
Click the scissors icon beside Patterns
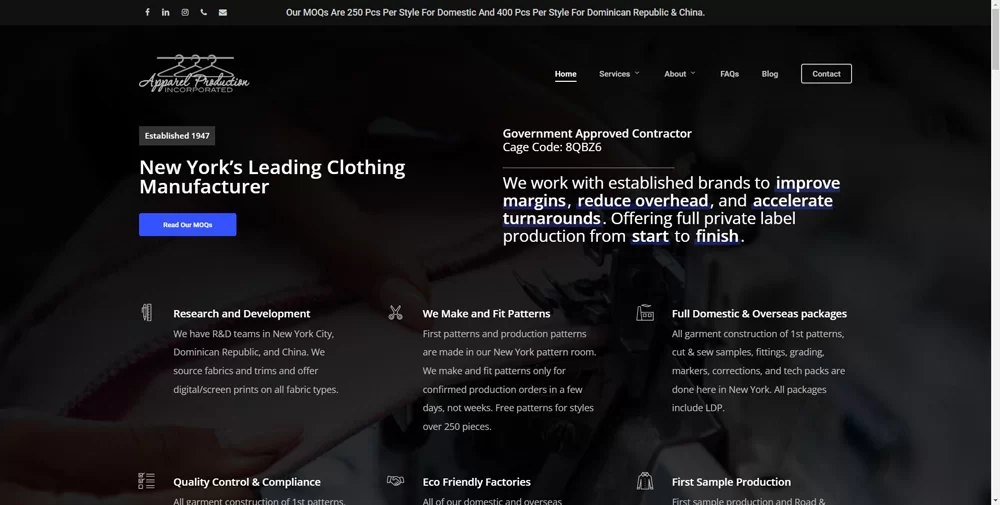(395, 312)
